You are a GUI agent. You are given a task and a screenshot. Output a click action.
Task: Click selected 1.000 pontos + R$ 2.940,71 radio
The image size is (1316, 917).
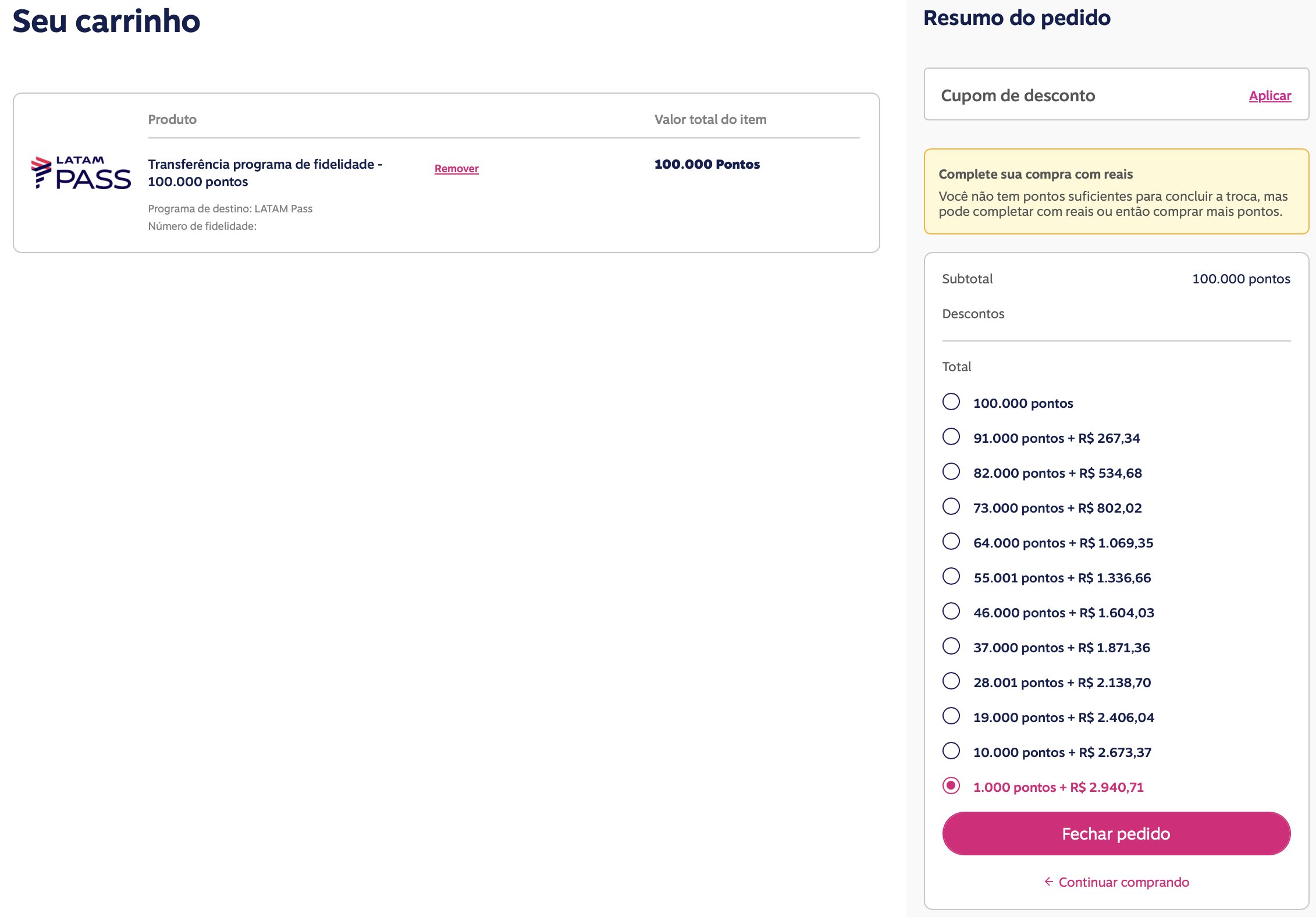pos(951,786)
